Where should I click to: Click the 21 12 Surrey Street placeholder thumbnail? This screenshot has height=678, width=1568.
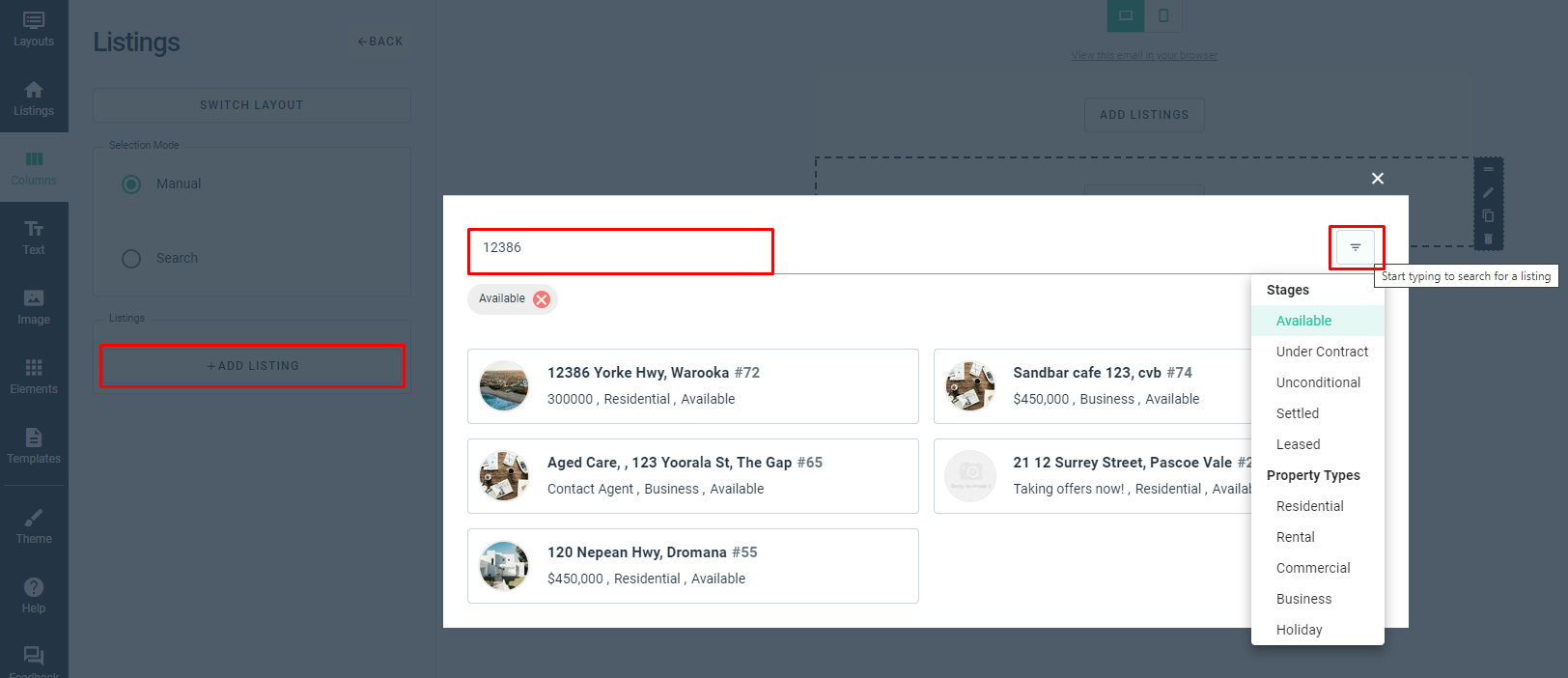pyautogui.click(x=970, y=476)
